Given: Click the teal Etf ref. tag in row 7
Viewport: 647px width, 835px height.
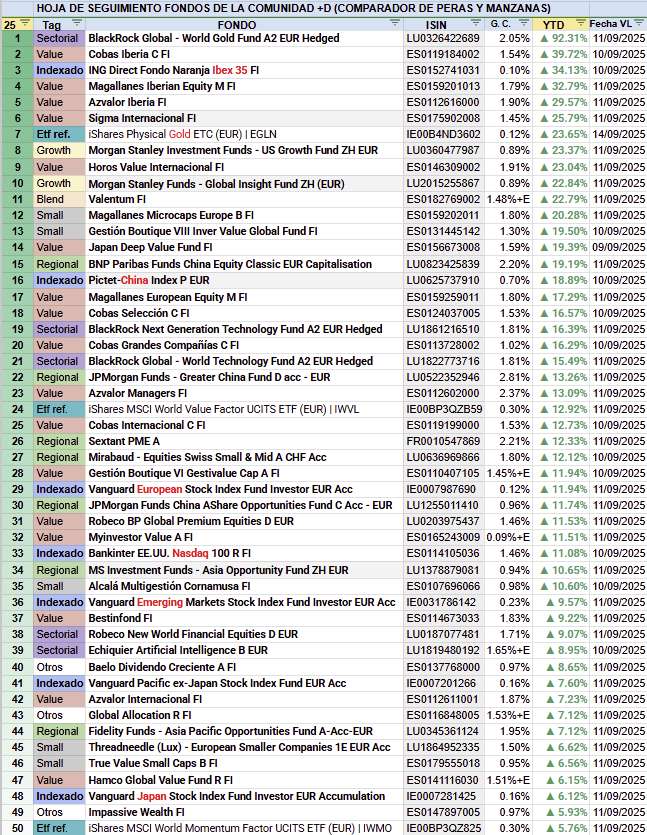Looking at the screenshot, I should tap(56, 134).
